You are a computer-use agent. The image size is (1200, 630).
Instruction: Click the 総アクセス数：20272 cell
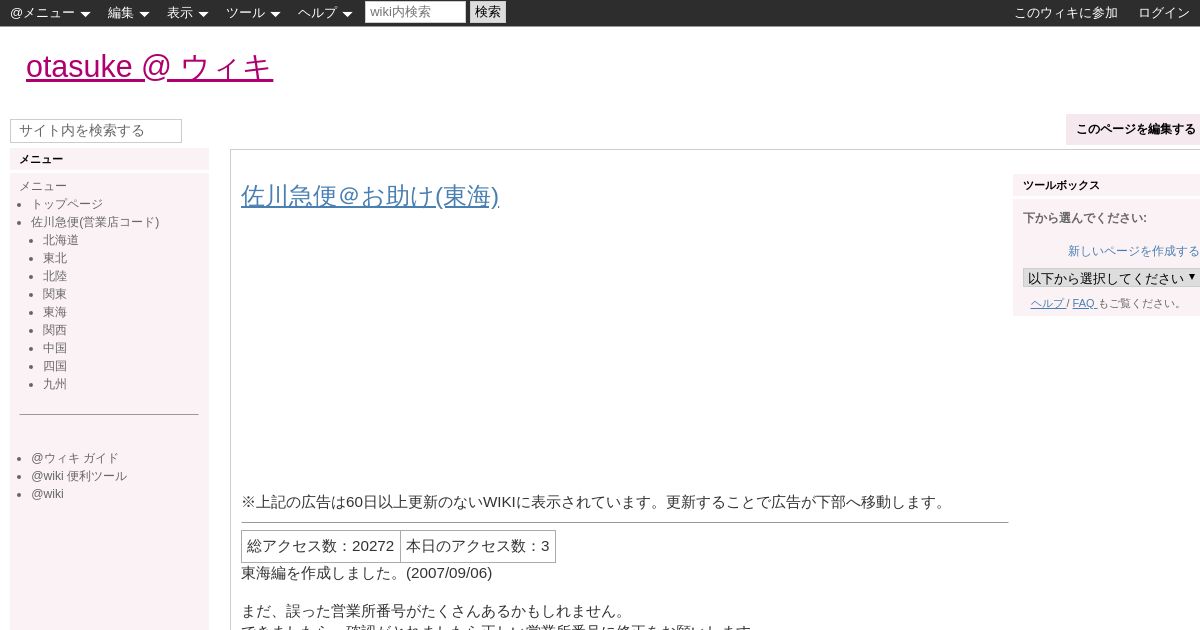click(x=321, y=546)
